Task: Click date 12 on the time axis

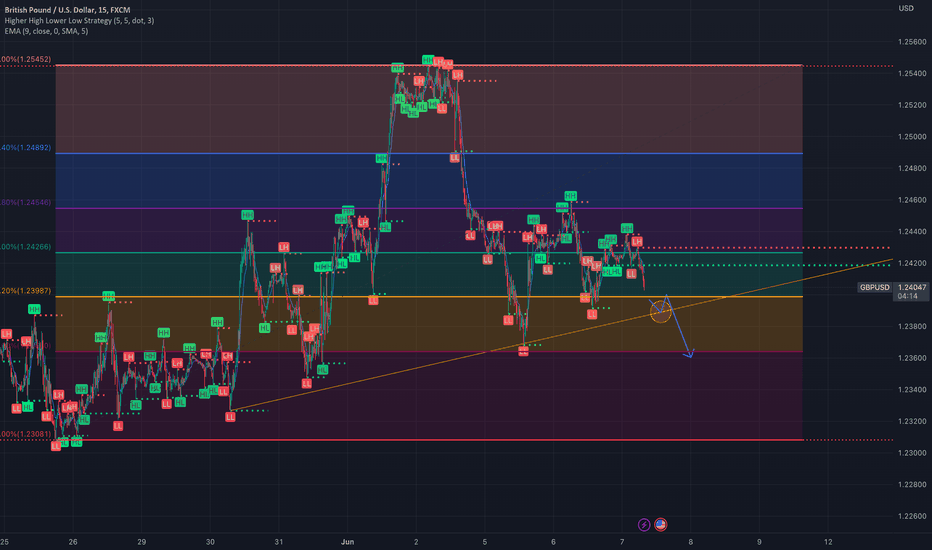Action: point(828,542)
